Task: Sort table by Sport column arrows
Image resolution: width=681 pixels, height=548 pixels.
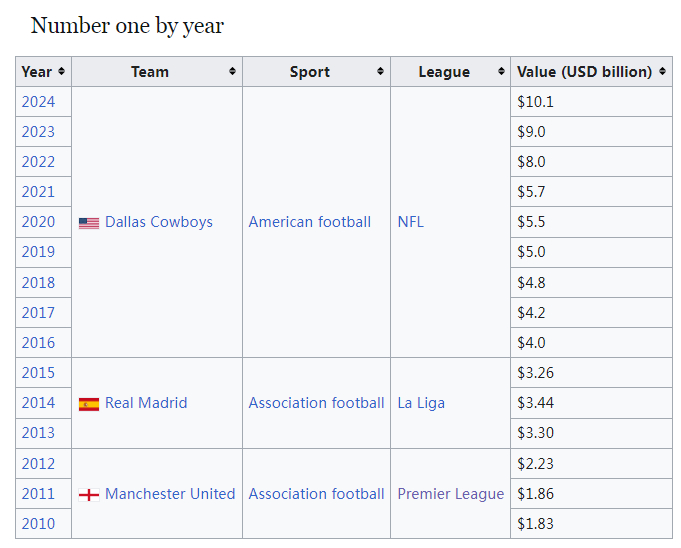Action: 381,72
